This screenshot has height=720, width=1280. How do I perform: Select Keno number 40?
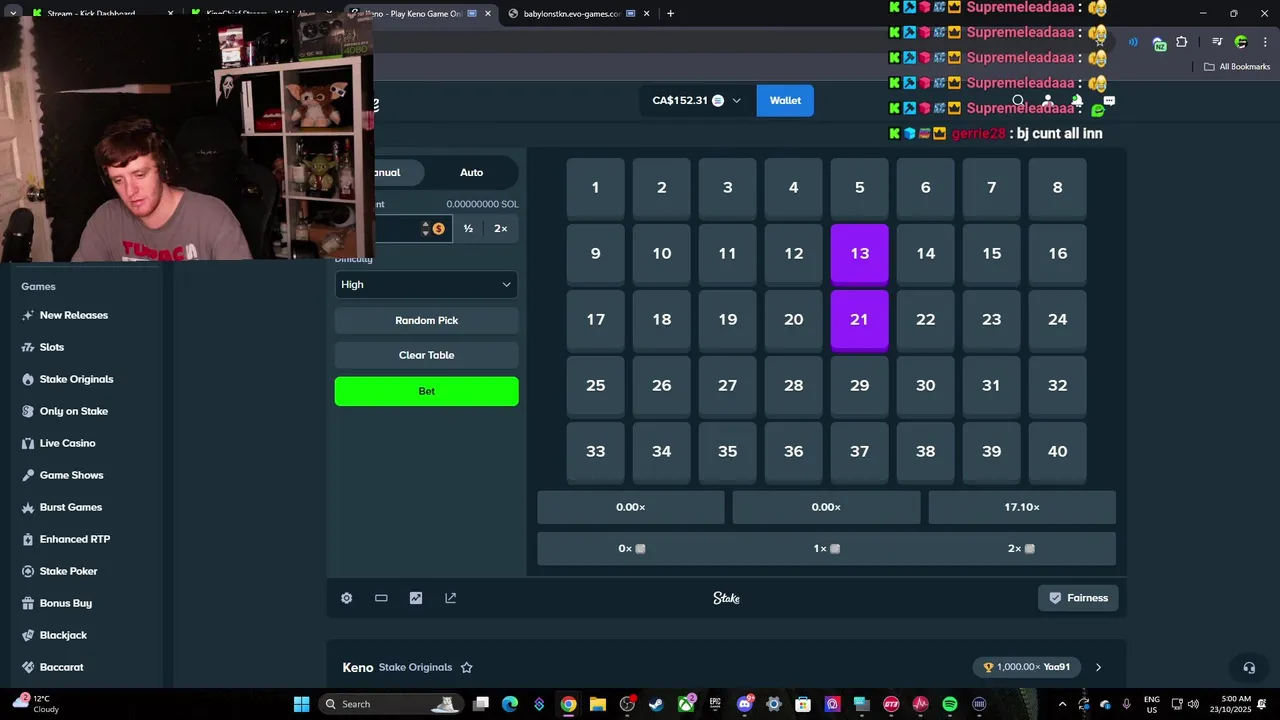coord(1058,452)
